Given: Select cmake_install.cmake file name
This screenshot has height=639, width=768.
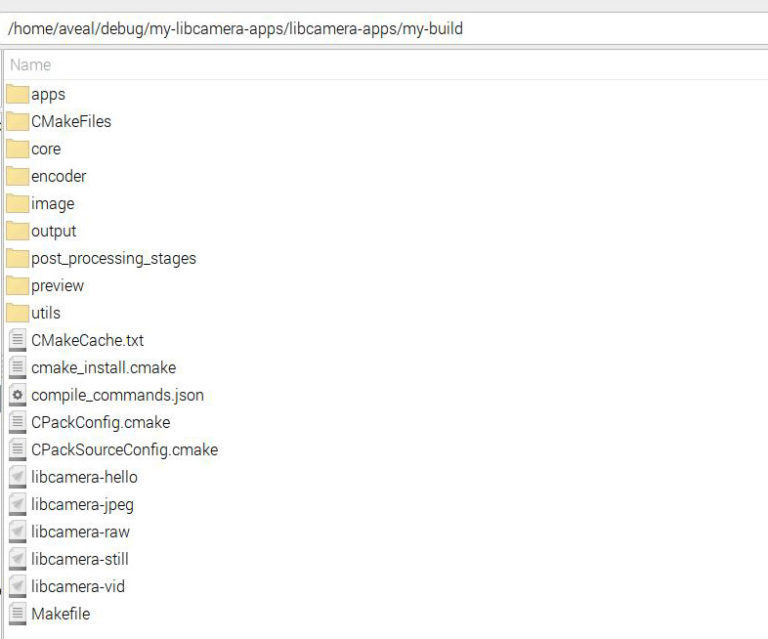Looking at the screenshot, I should click(103, 368).
